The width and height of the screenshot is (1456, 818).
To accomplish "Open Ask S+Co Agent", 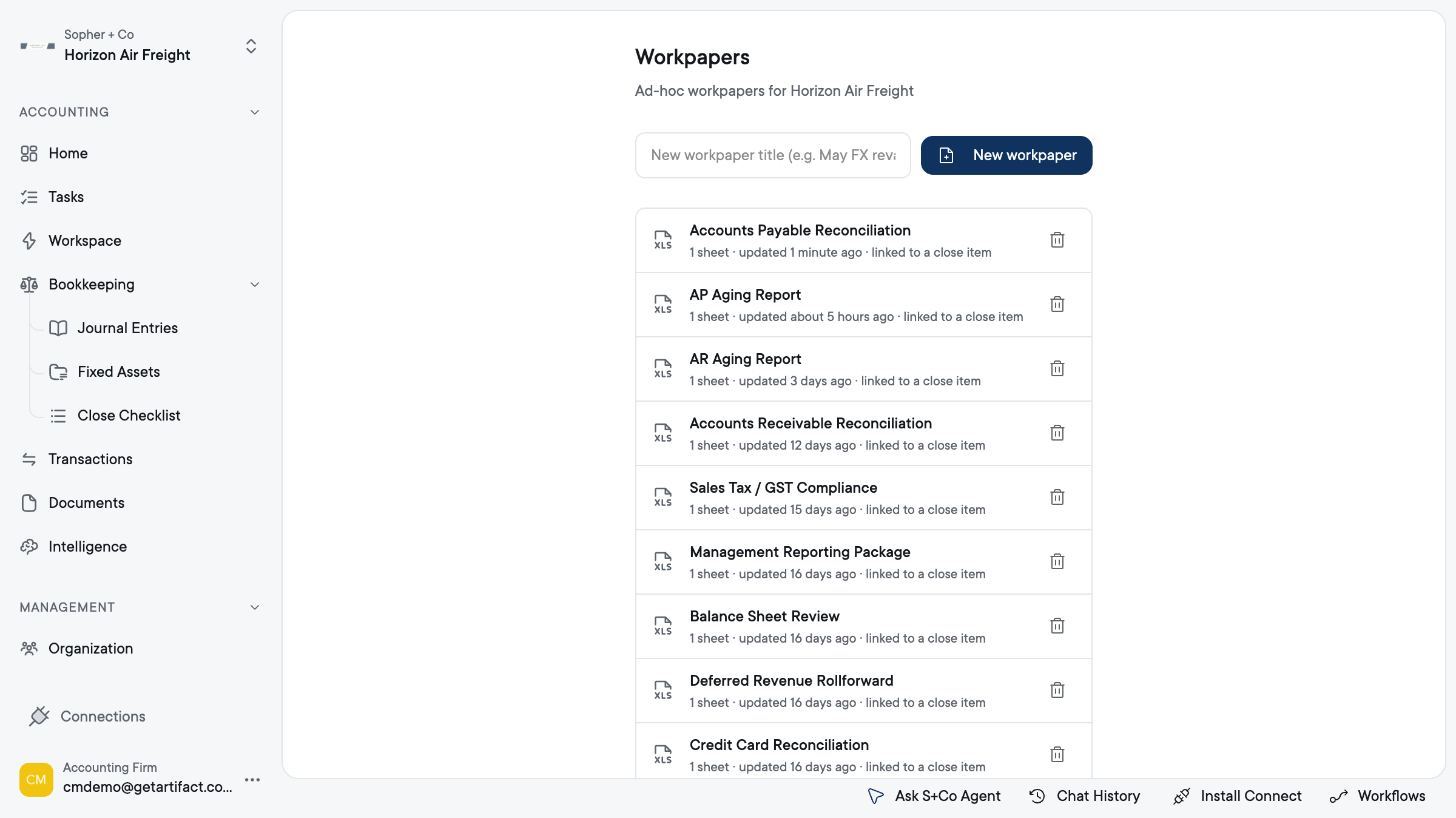I will coord(934,796).
